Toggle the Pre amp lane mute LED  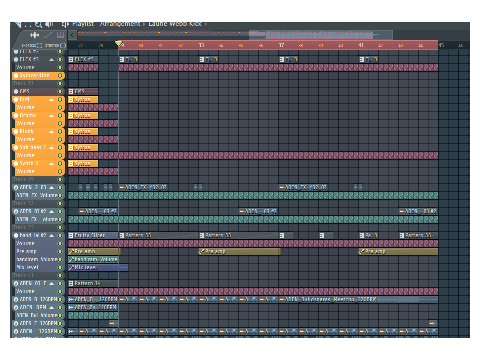[x=60, y=251]
